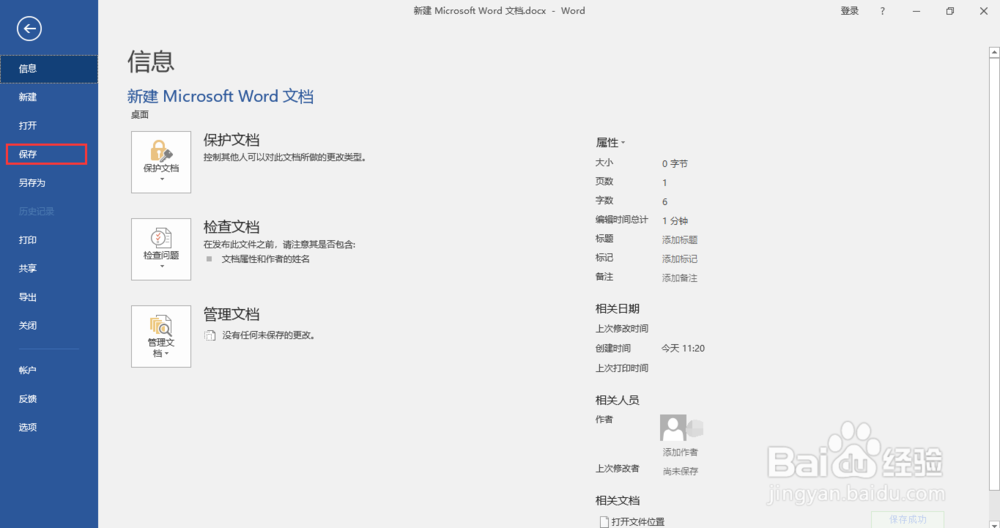Click the 添加标记 tags field
Screen dimensions: 1000x528
[x=680, y=259]
